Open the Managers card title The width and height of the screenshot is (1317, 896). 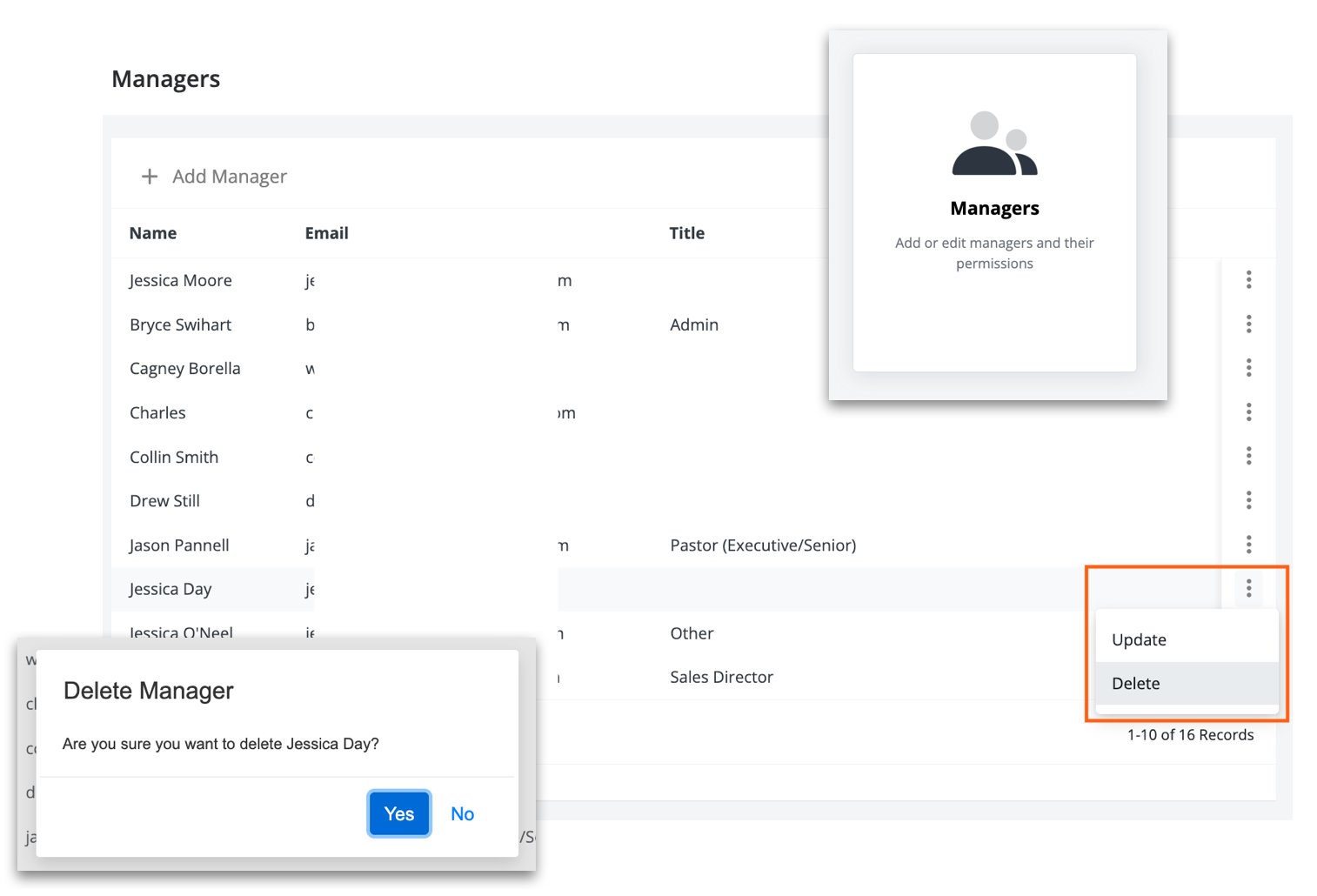[x=994, y=209]
